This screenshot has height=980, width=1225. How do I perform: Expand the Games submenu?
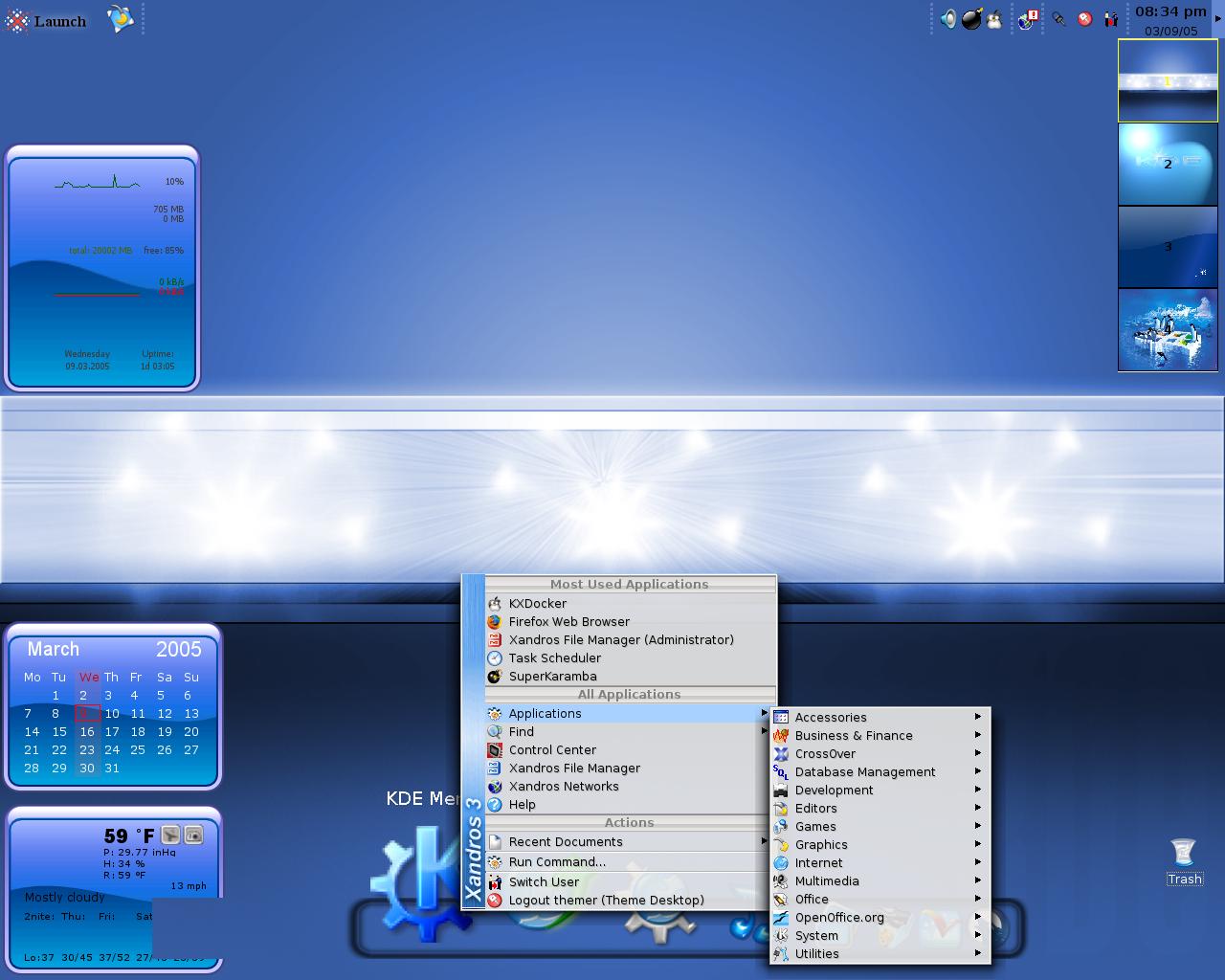tap(880, 827)
